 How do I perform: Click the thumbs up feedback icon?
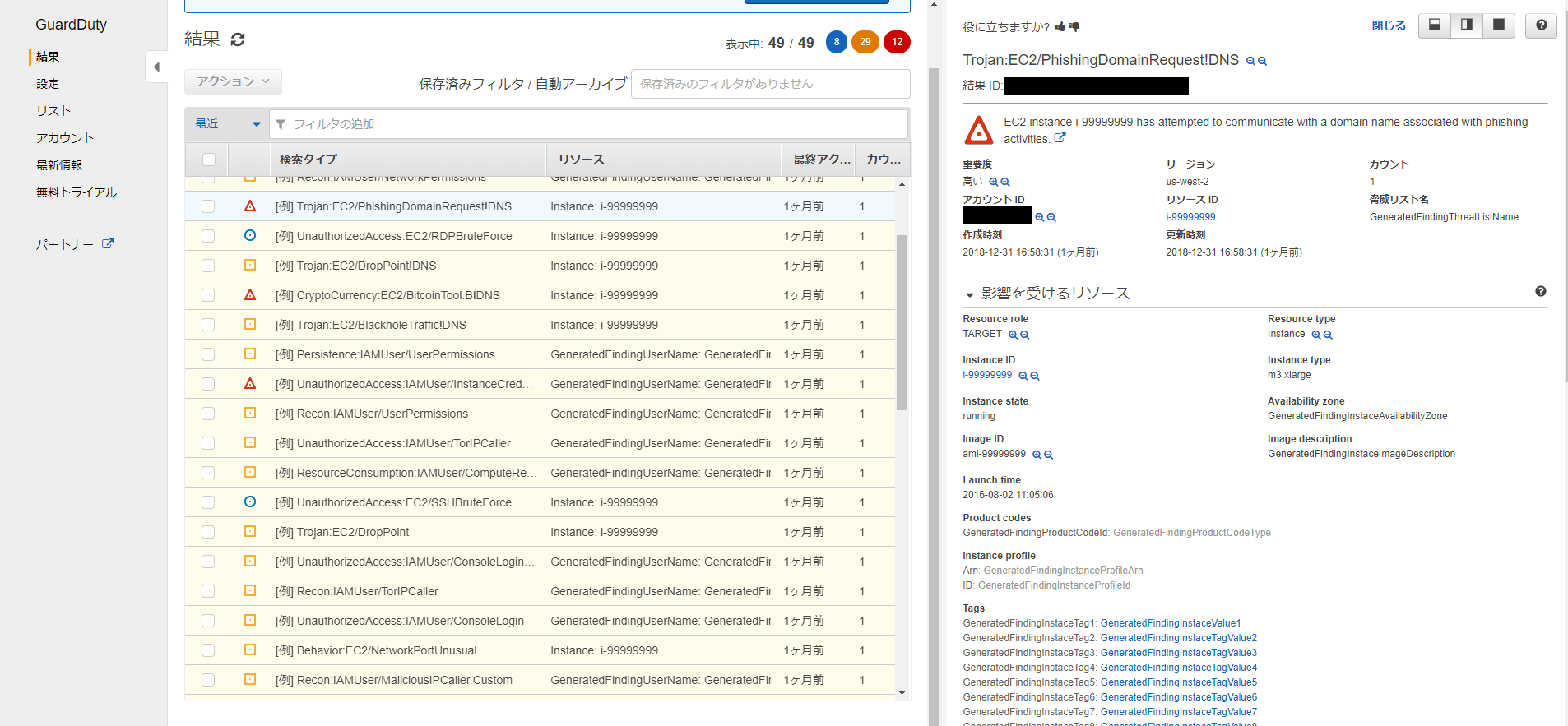1060,27
